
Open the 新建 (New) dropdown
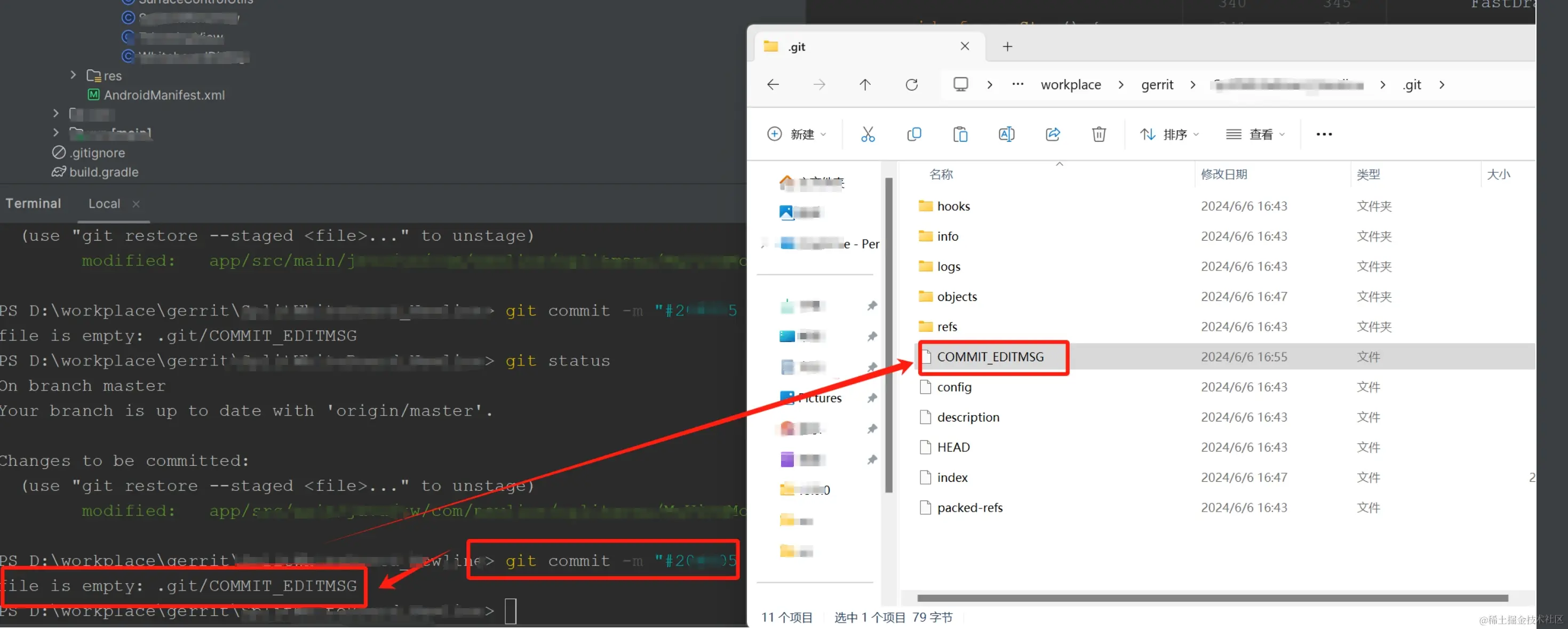point(798,134)
